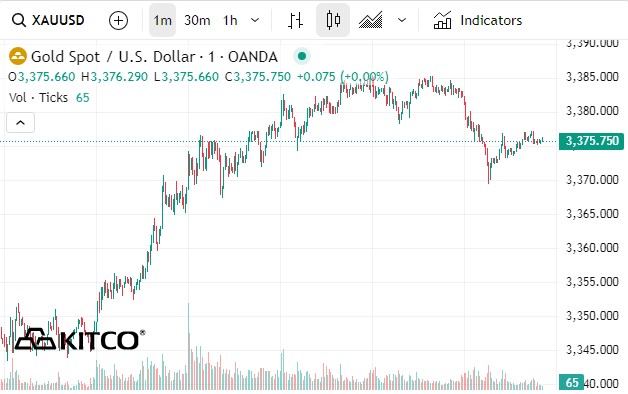Open the Indicators menu
The image size is (628, 394).
478,20
